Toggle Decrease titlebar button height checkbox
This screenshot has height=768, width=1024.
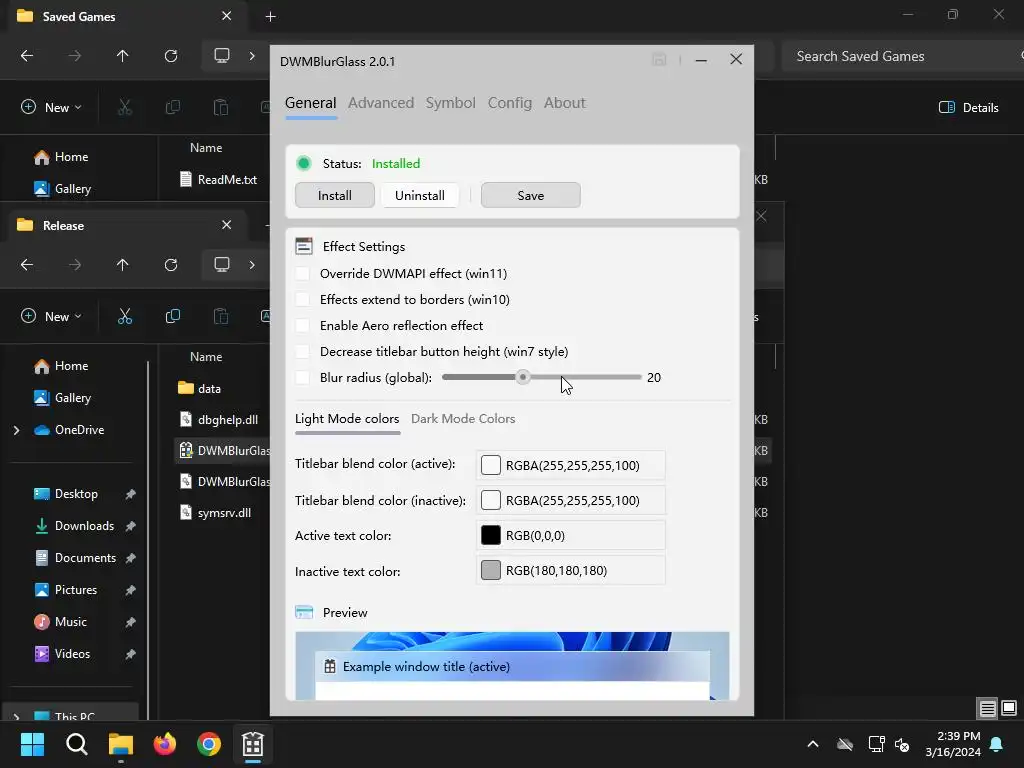tap(302, 351)
